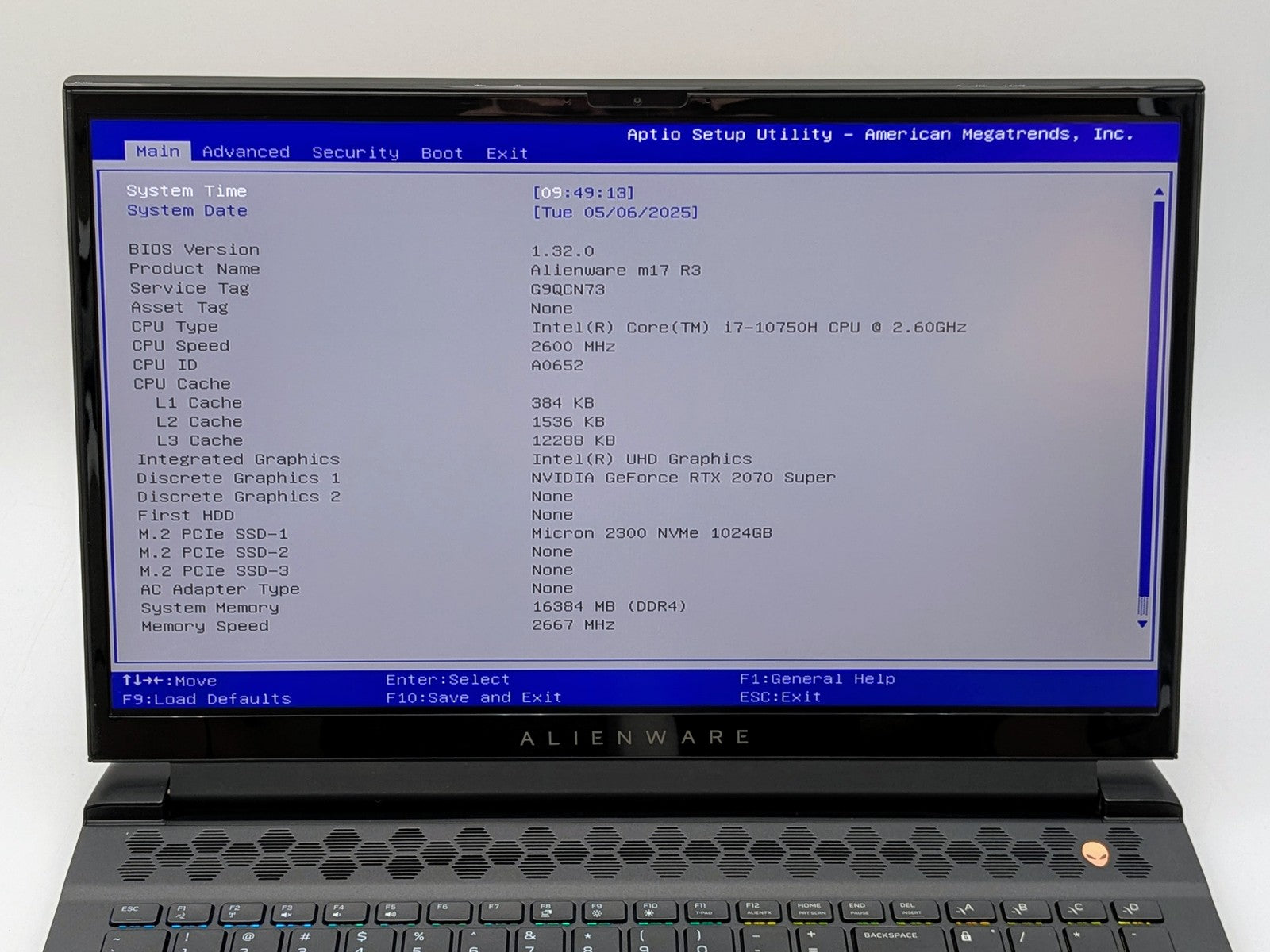Click the F9:Load Defaults hint
Screen dimensions: 1270x952
pos(206,699)
